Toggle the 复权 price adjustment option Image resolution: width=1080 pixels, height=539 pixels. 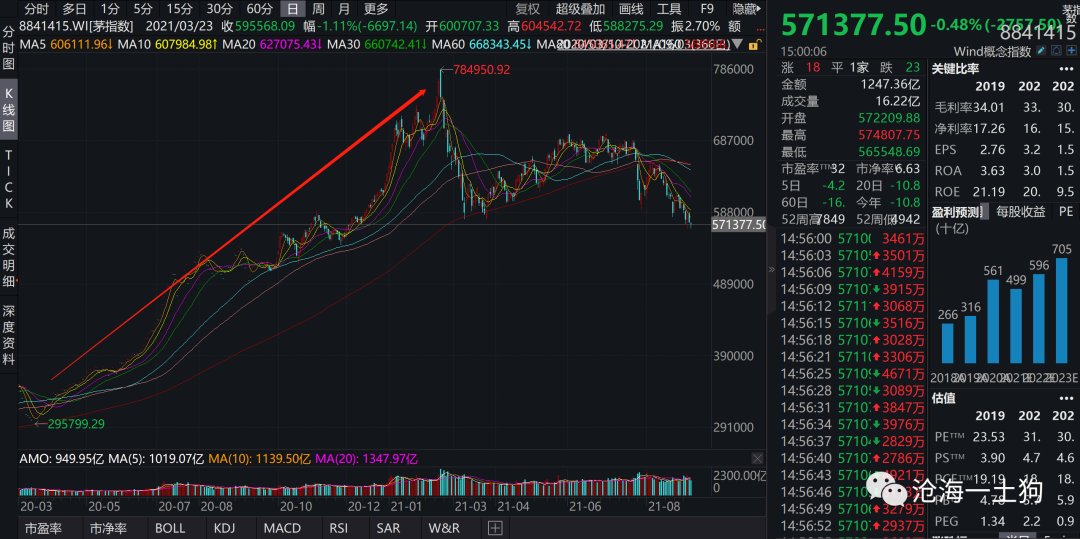pyautogui.click(x=527, y=9)
